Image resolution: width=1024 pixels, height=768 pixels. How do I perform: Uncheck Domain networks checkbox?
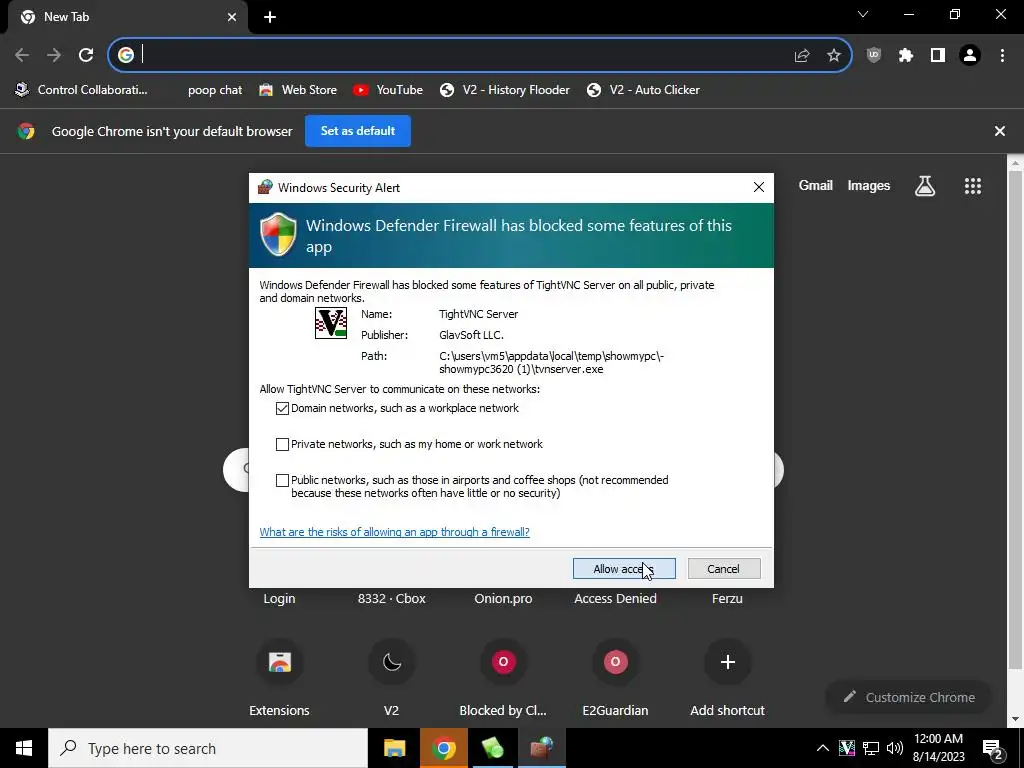[x=282, y=408]
